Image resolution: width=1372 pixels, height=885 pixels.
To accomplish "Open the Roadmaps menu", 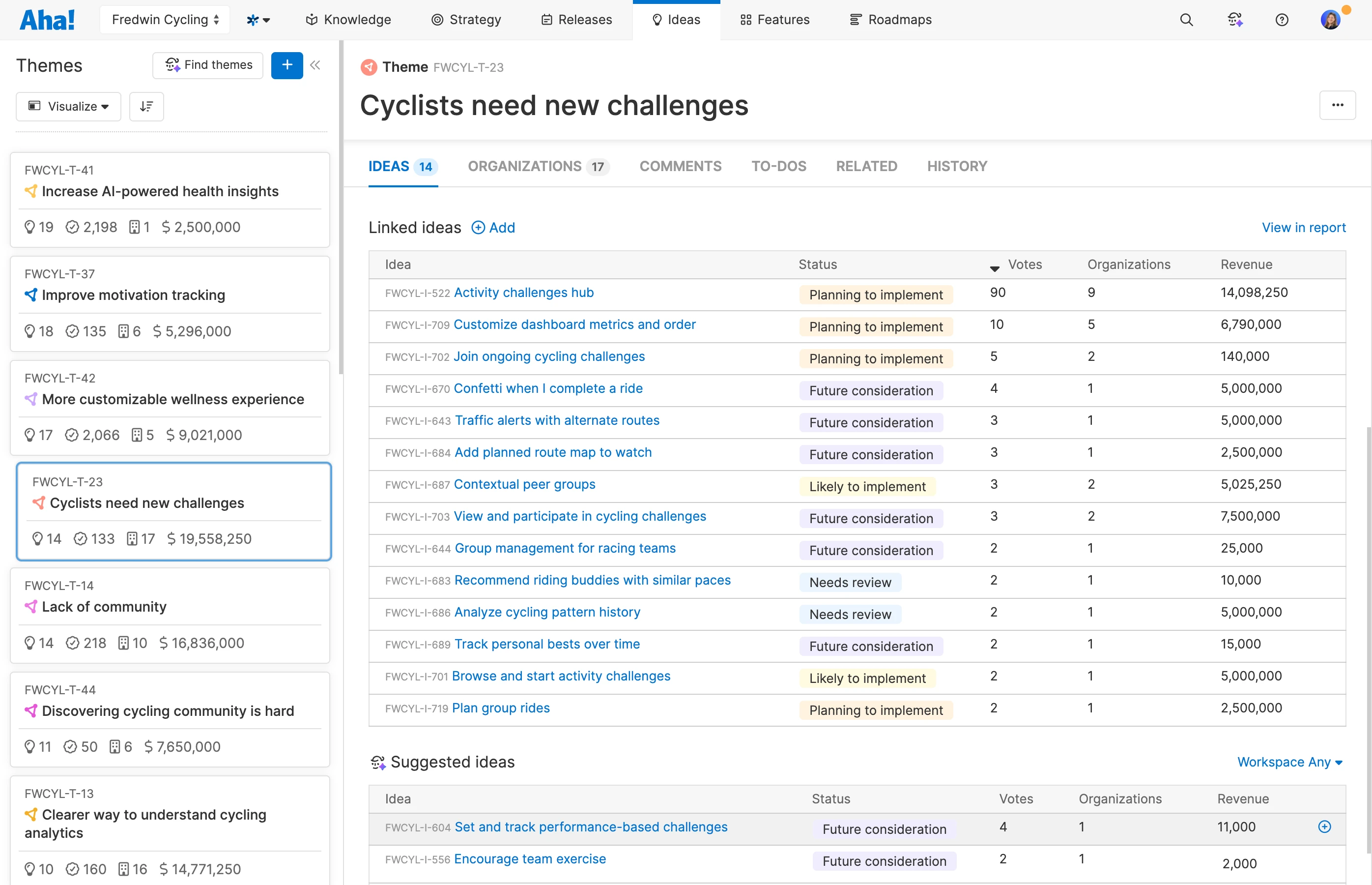I will (x=890, y=20).
